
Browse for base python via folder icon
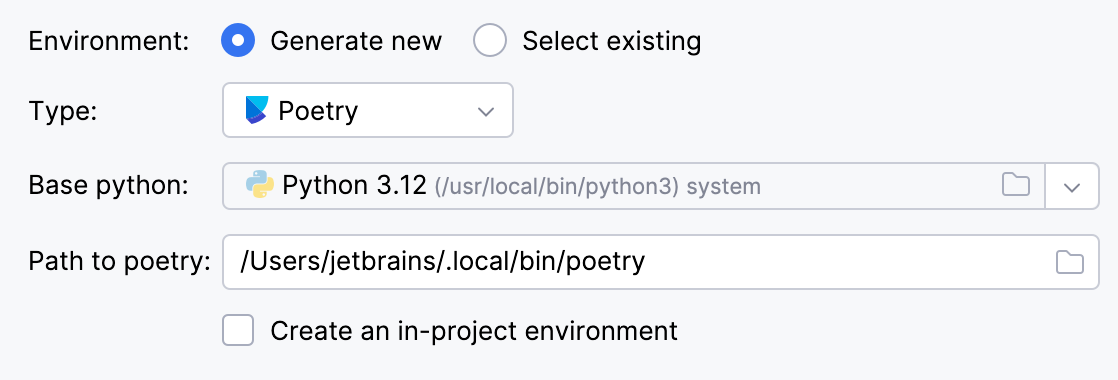click(x=1016, y=185)
